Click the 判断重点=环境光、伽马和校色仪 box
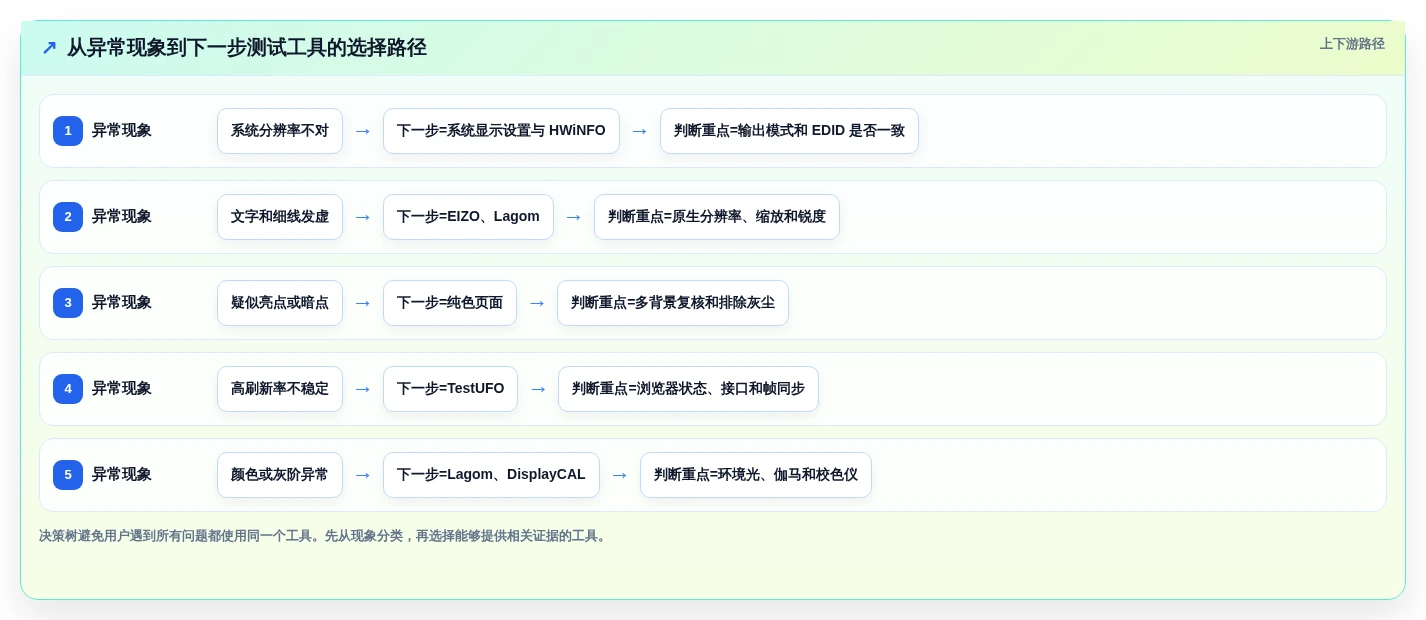The image size is (1426, 620). click(x=756, y=475)
